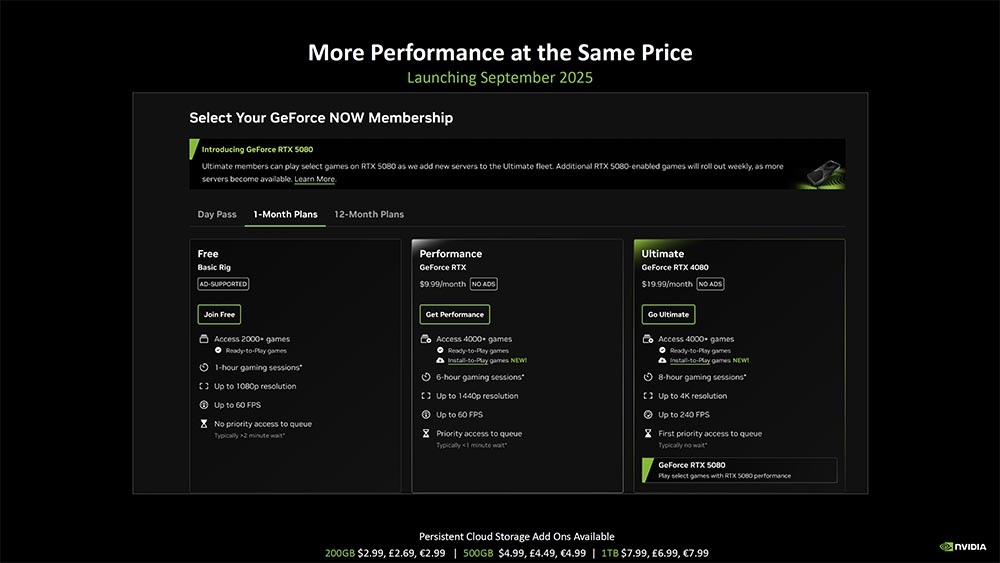Click the GeForce RTX 5080 banner in Ultimate
The width and height of the screenshot is (1000, 563).
739,470
